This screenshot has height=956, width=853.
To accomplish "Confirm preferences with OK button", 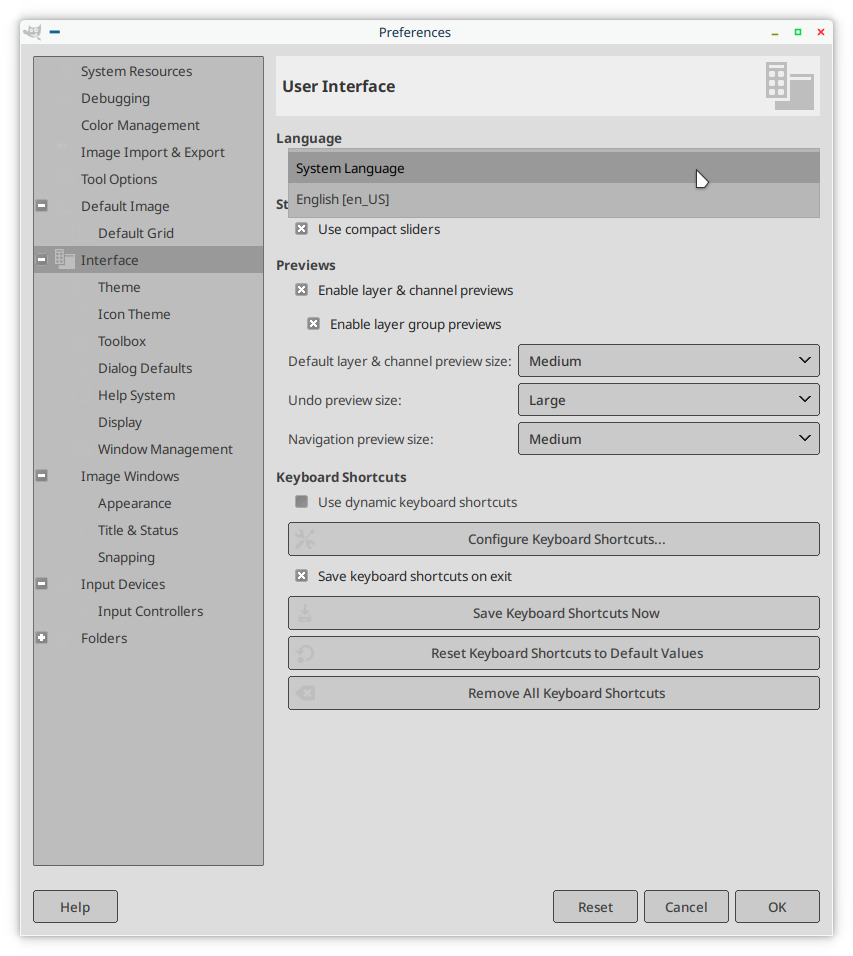I will click(x=777, y=907).
